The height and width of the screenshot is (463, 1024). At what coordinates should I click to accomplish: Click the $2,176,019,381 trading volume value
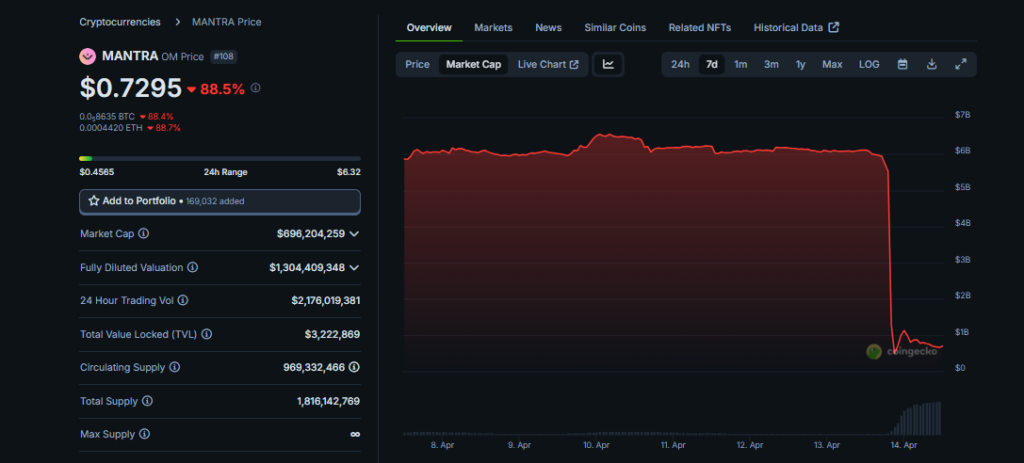point(326,300)
